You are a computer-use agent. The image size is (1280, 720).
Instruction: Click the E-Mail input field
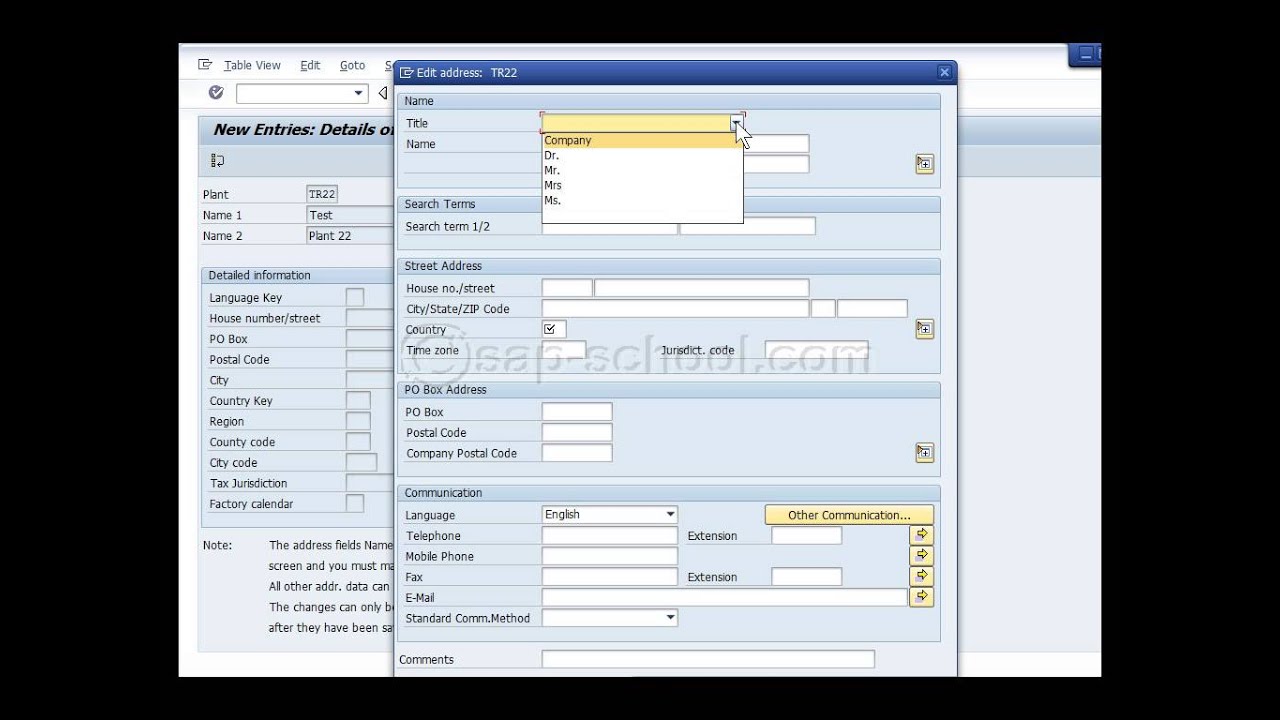coord(725,597)
